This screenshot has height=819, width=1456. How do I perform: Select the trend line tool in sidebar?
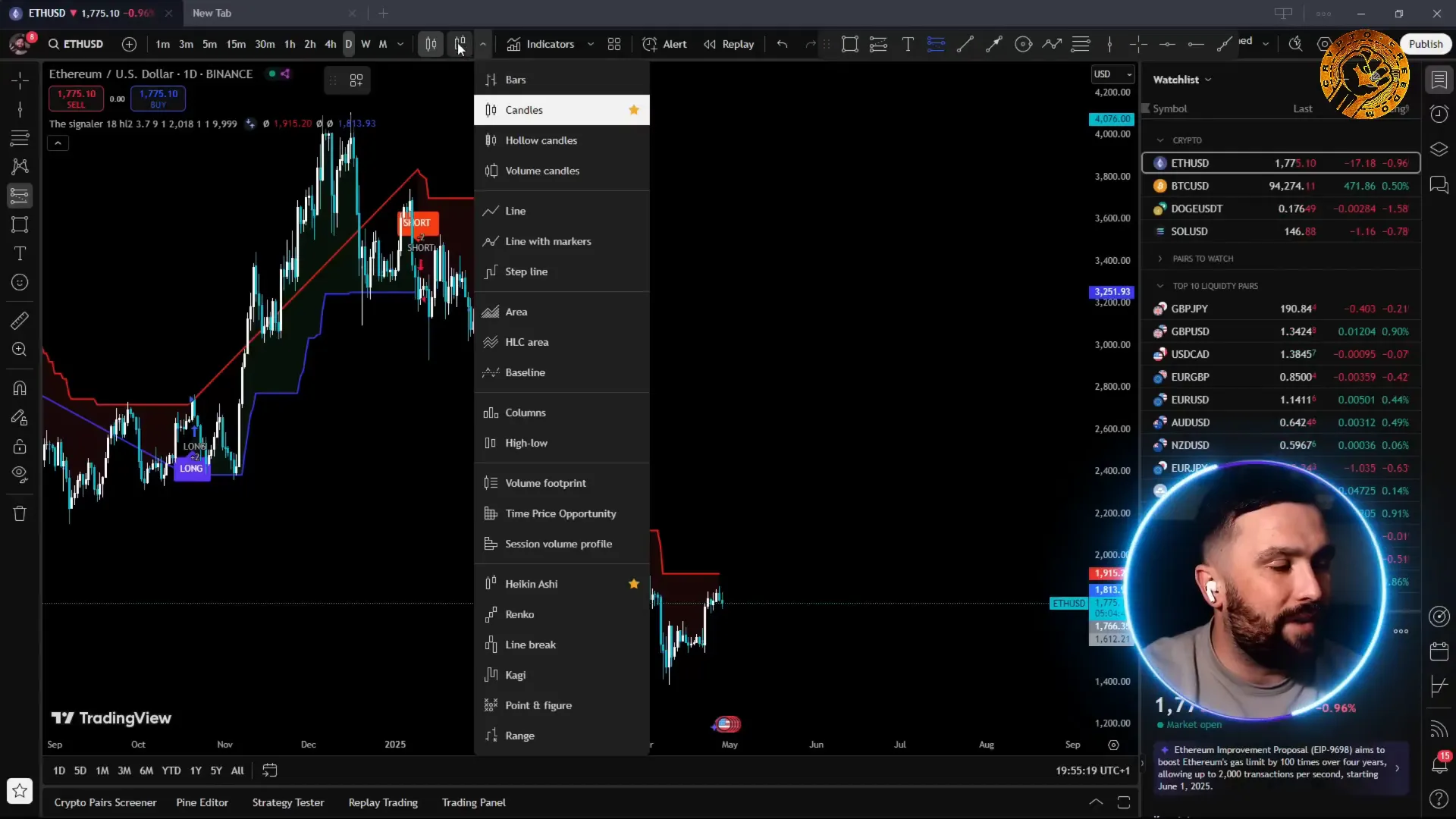(x=20, y=109)
